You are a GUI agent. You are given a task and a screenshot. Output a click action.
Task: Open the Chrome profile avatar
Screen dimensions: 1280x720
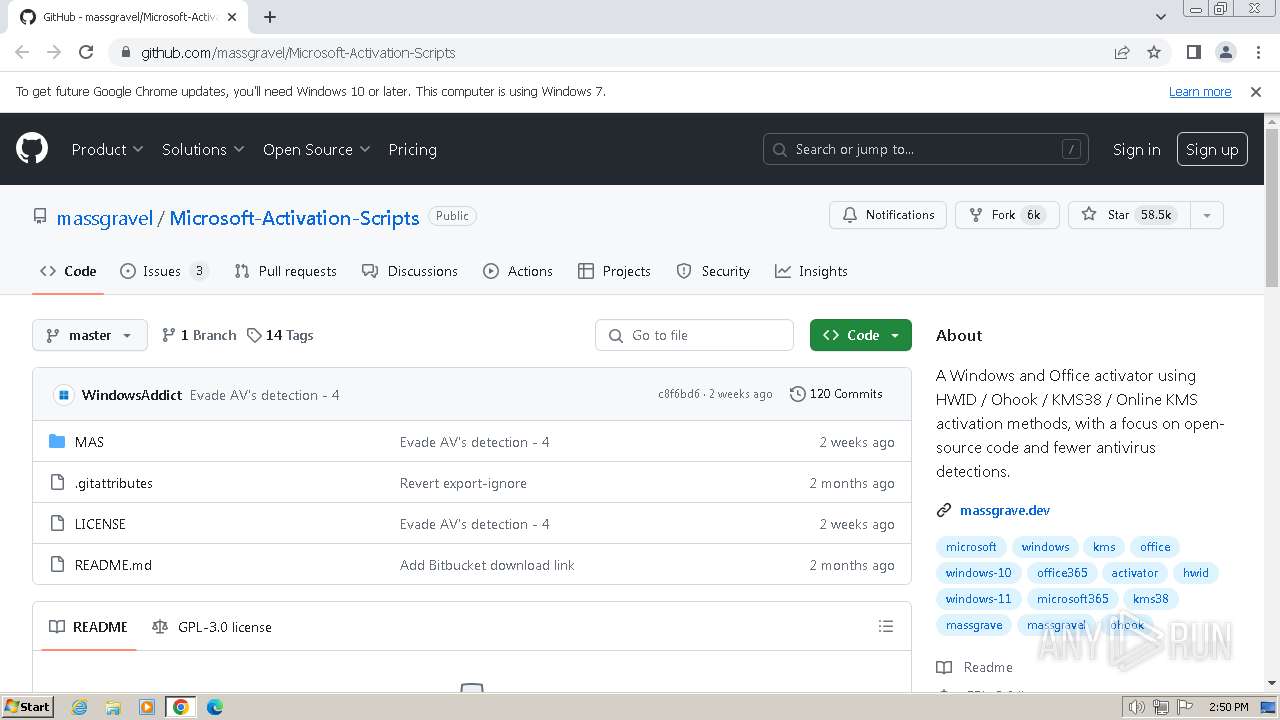click(x=1225, y=52)
